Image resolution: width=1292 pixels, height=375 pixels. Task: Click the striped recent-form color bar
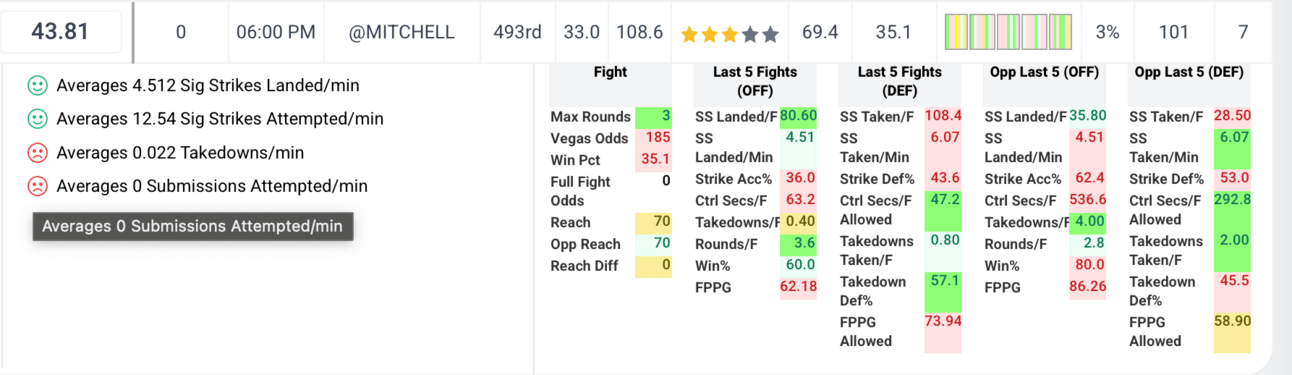click(x=1008, y=32)
